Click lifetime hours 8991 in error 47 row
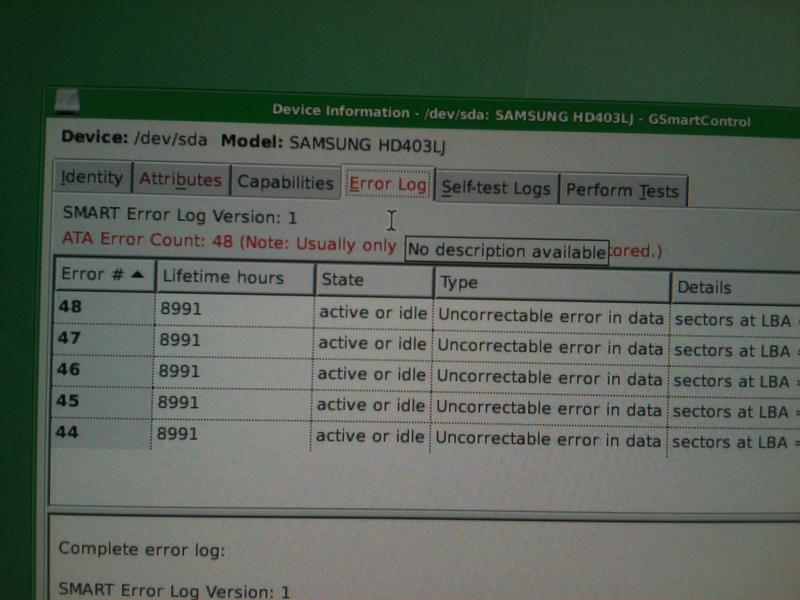 tap(180, 340)
